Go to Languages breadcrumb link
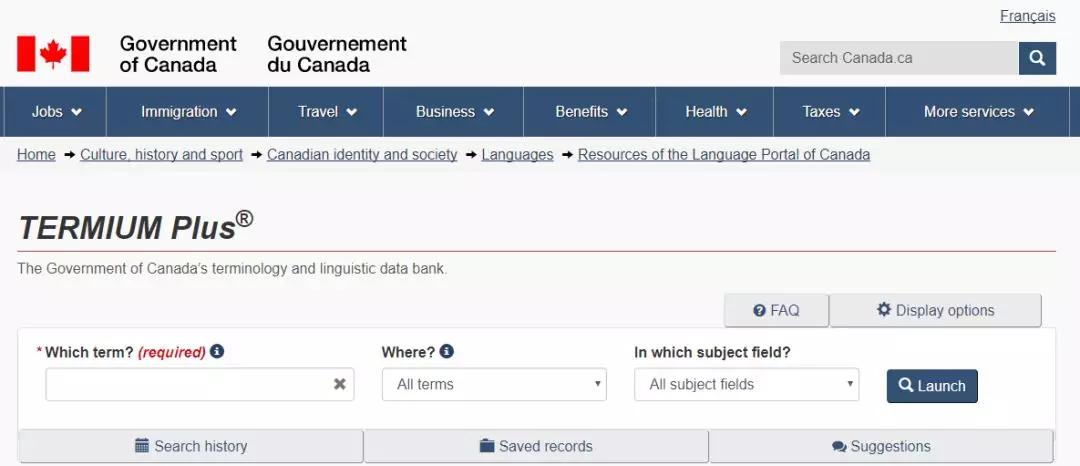The width and height of the screenshot is (1080, 466). [x=517, y=155]
